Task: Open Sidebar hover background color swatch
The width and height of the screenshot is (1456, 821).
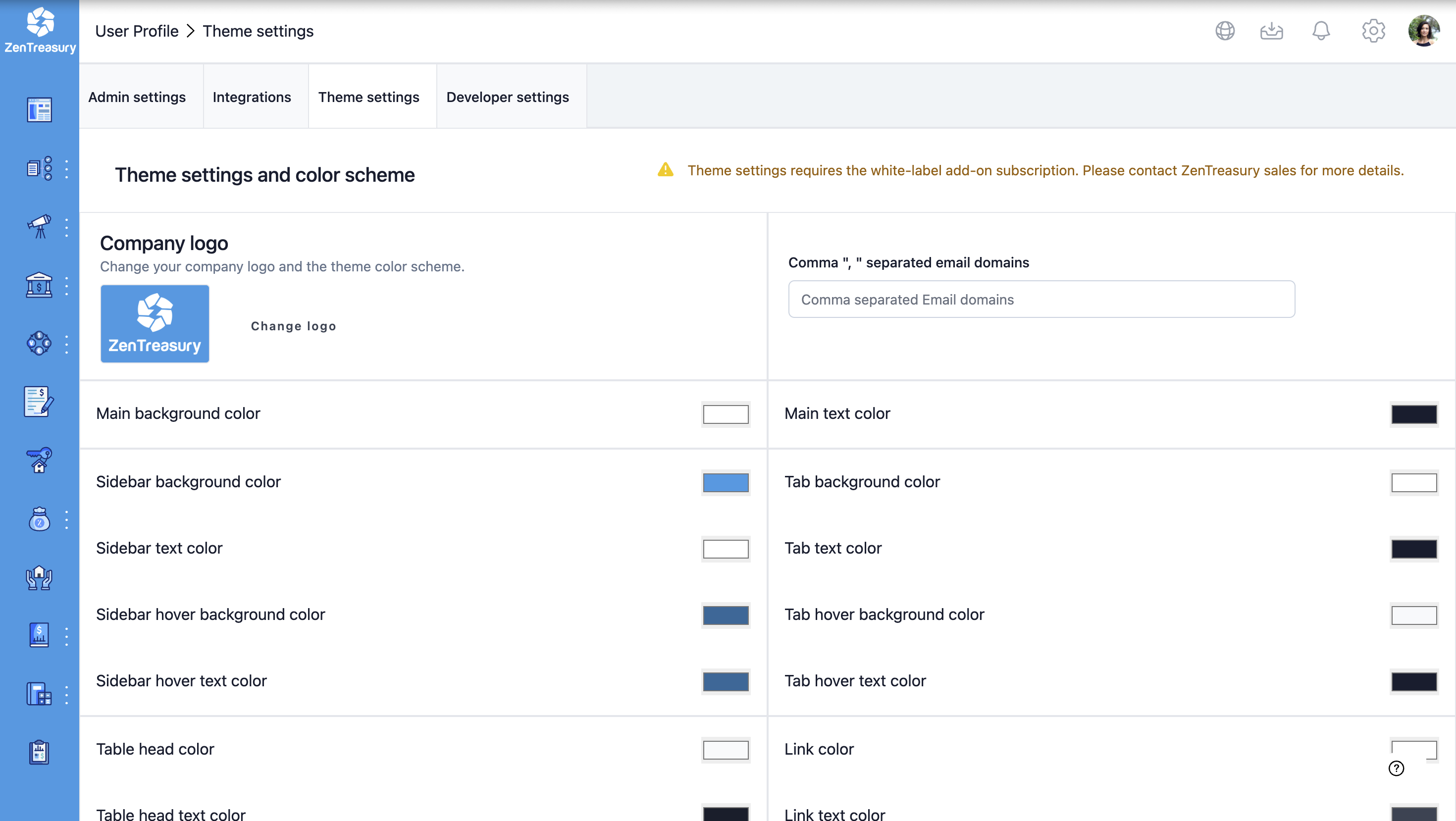Action: pos(726,615)
